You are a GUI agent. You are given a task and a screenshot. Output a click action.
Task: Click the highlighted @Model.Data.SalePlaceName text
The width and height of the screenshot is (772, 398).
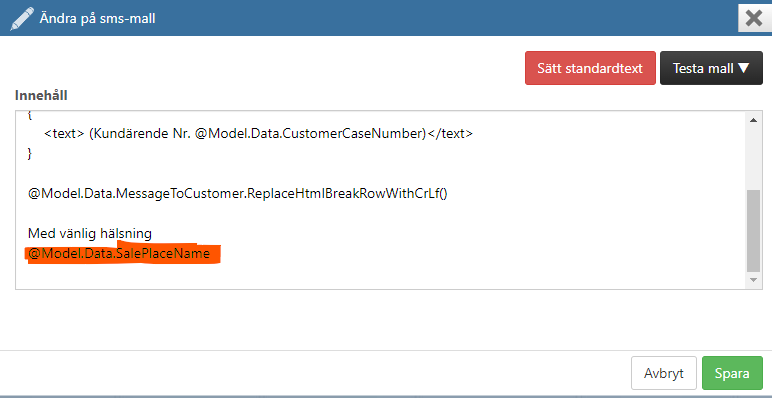pyautogui.click(x=119, y=254)
